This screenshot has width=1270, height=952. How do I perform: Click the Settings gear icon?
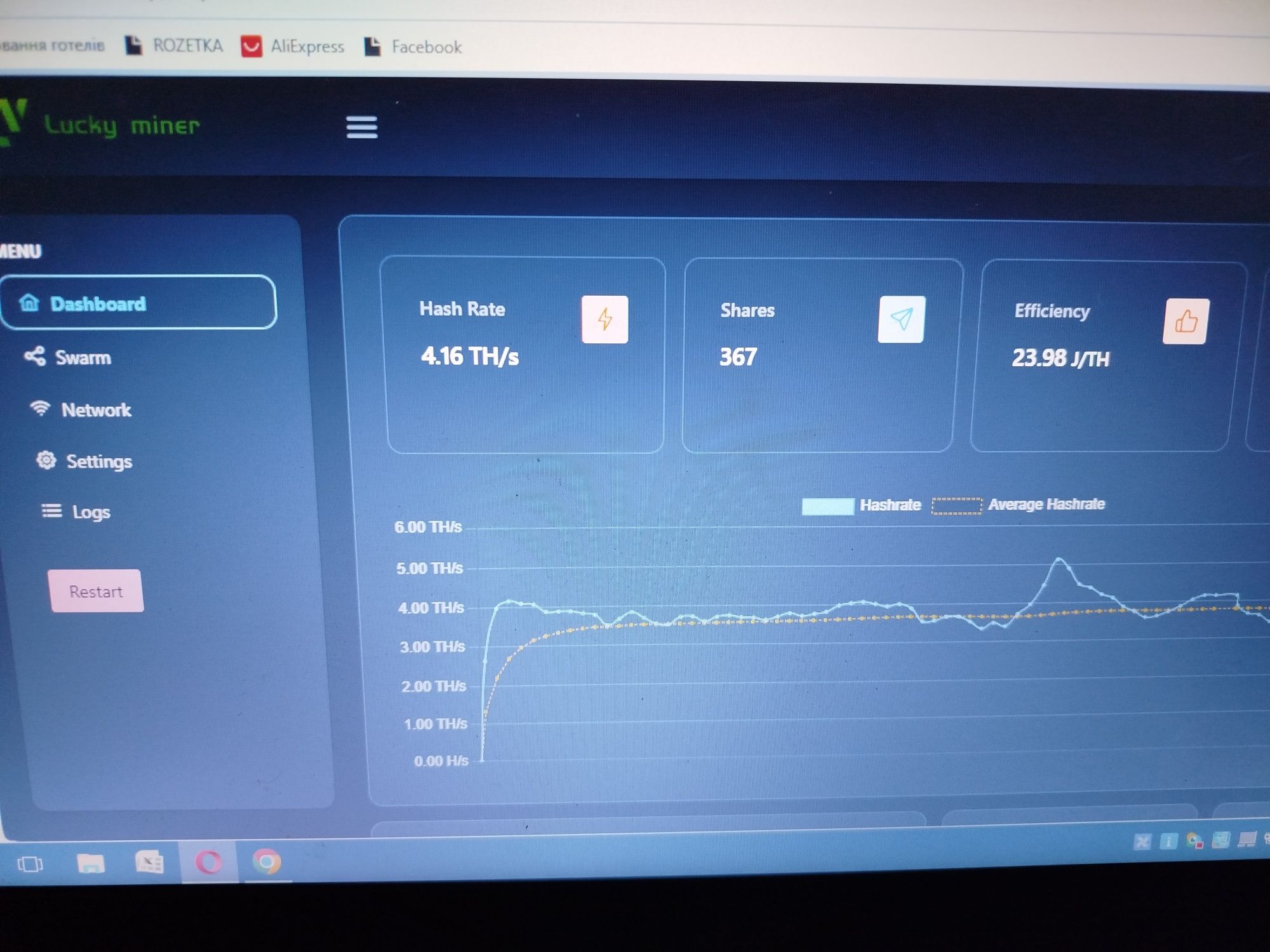46,459
